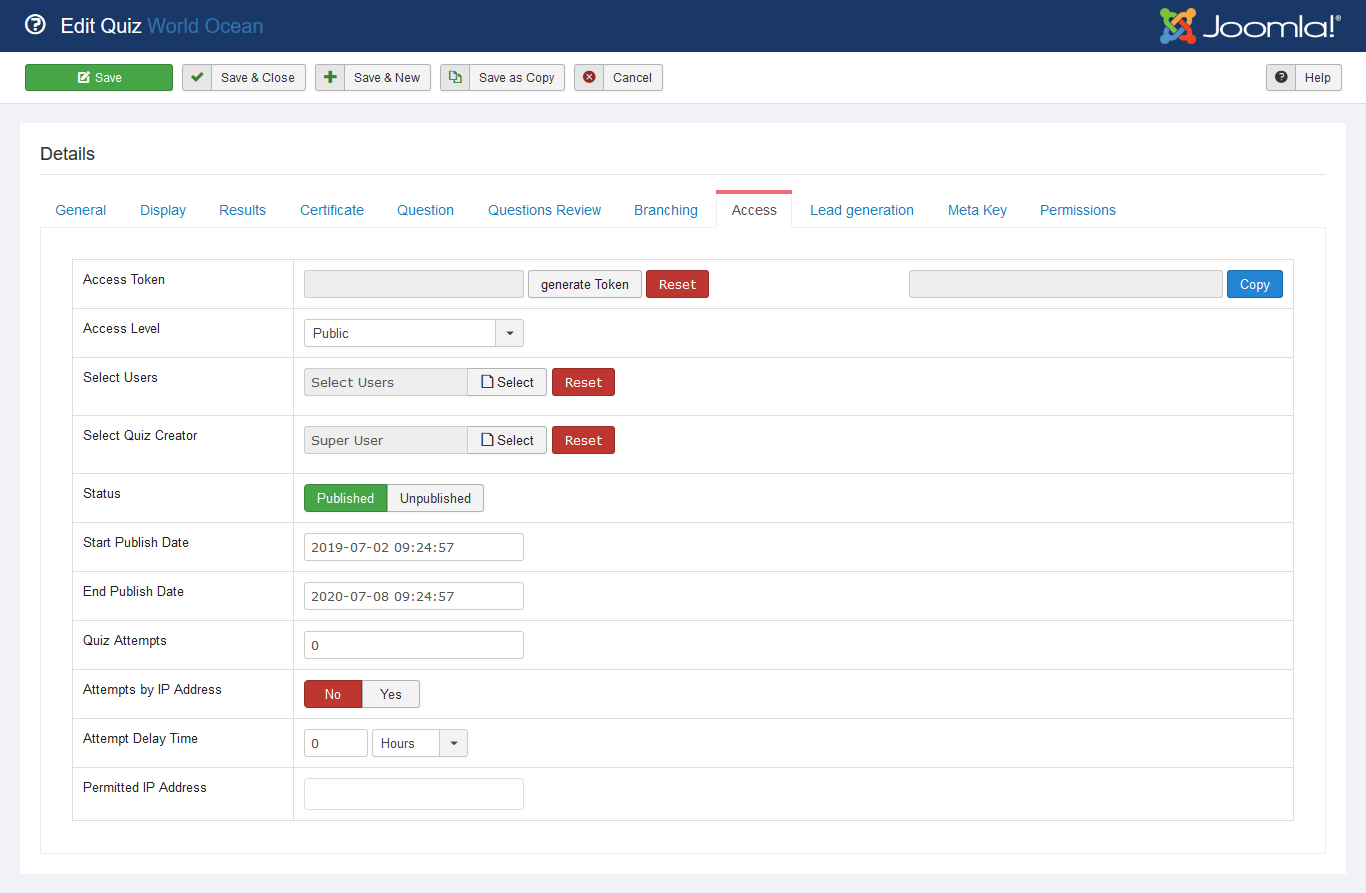
Task: Click the red Cancel icon
Action: [589, 78]
